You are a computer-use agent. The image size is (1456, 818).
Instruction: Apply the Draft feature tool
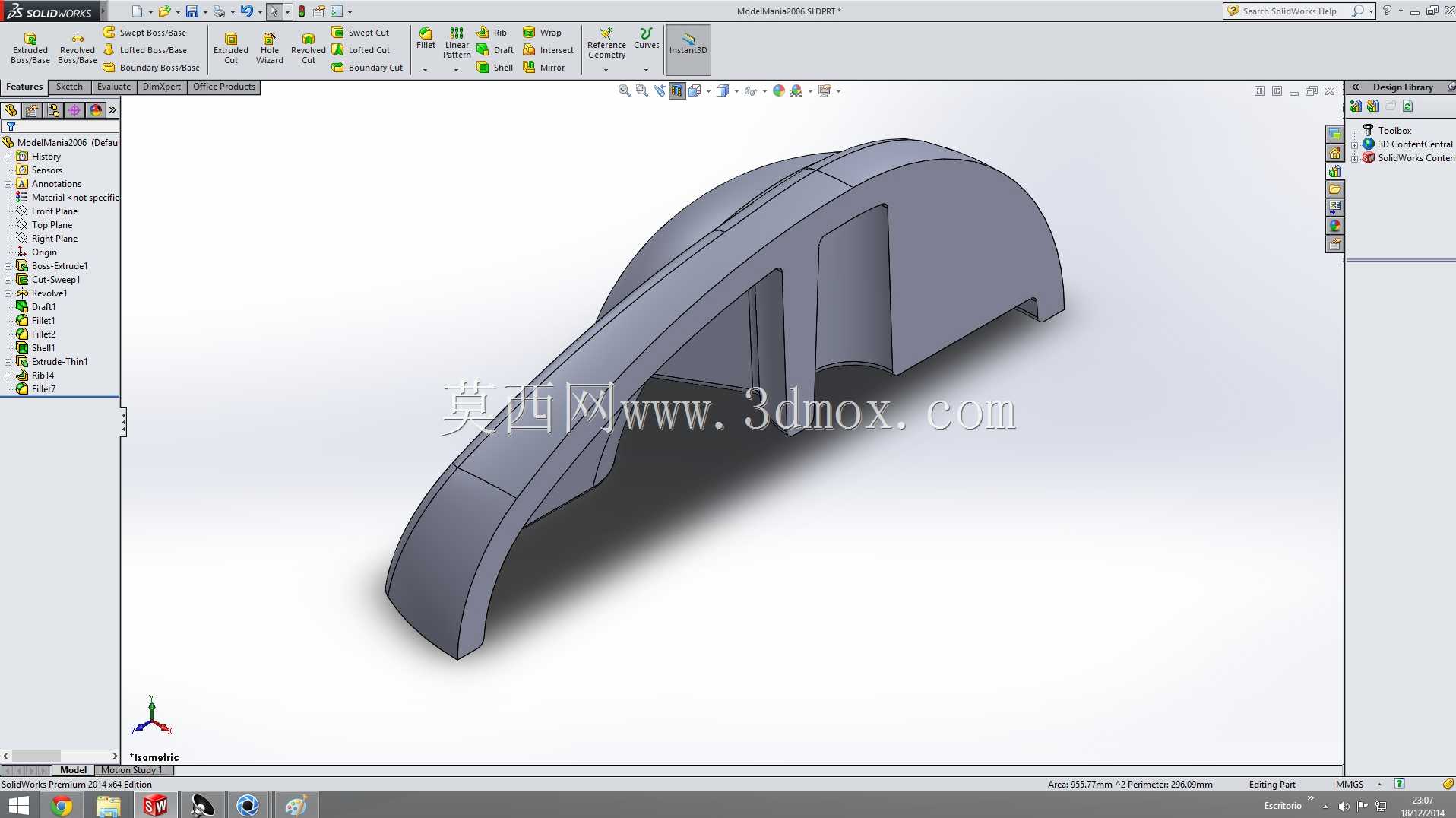[x=495, y=50]
